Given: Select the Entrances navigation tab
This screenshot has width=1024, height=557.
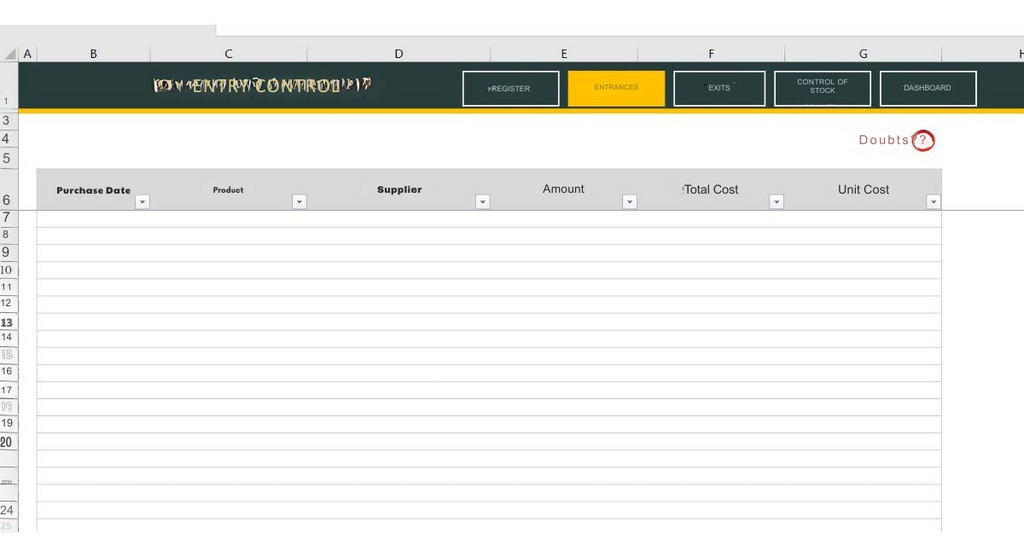Looking at the screenshot, I should (x=616, y=88).
